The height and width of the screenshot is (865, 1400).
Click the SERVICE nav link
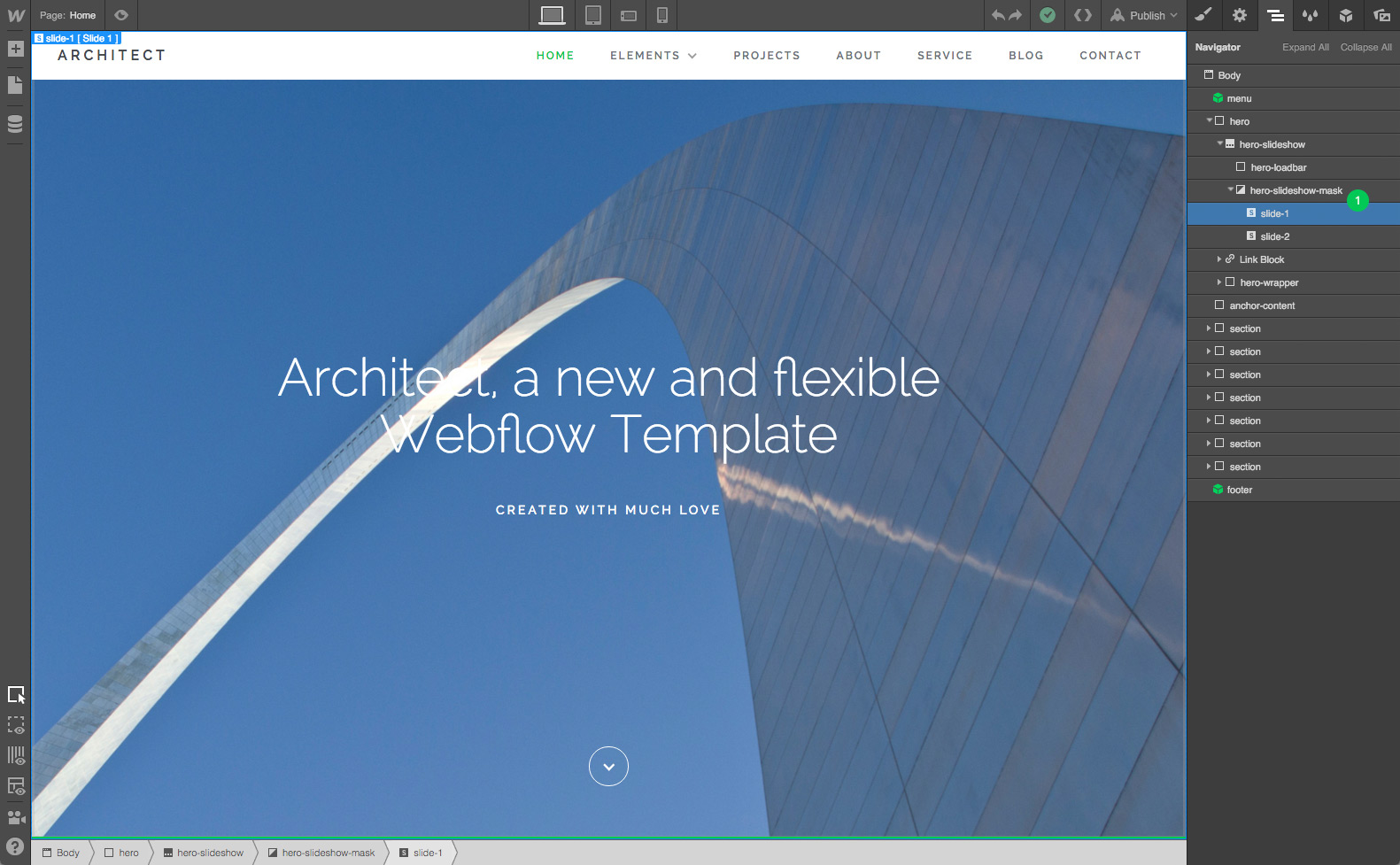click(945, 56)
